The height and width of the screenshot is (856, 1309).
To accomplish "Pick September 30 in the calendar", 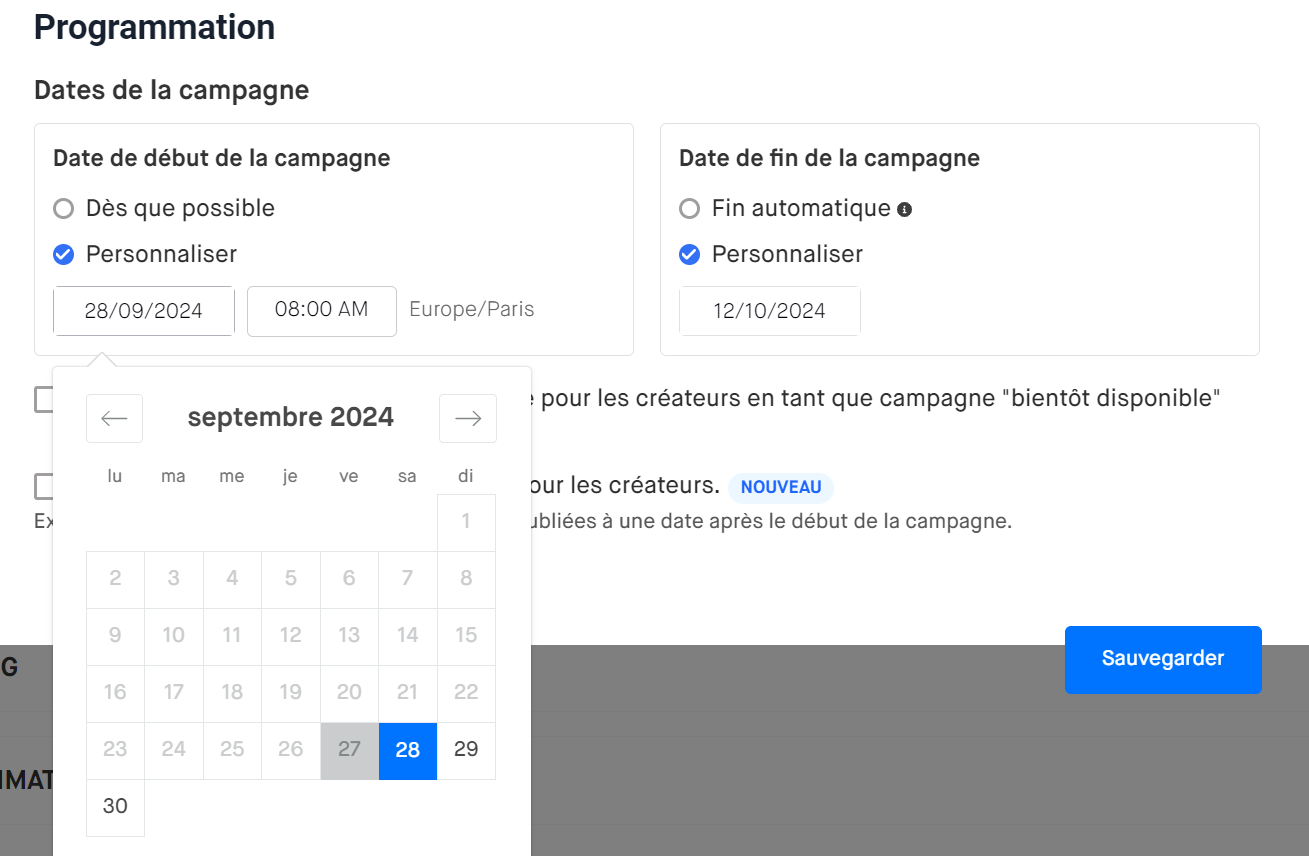I will coord(115,807).
